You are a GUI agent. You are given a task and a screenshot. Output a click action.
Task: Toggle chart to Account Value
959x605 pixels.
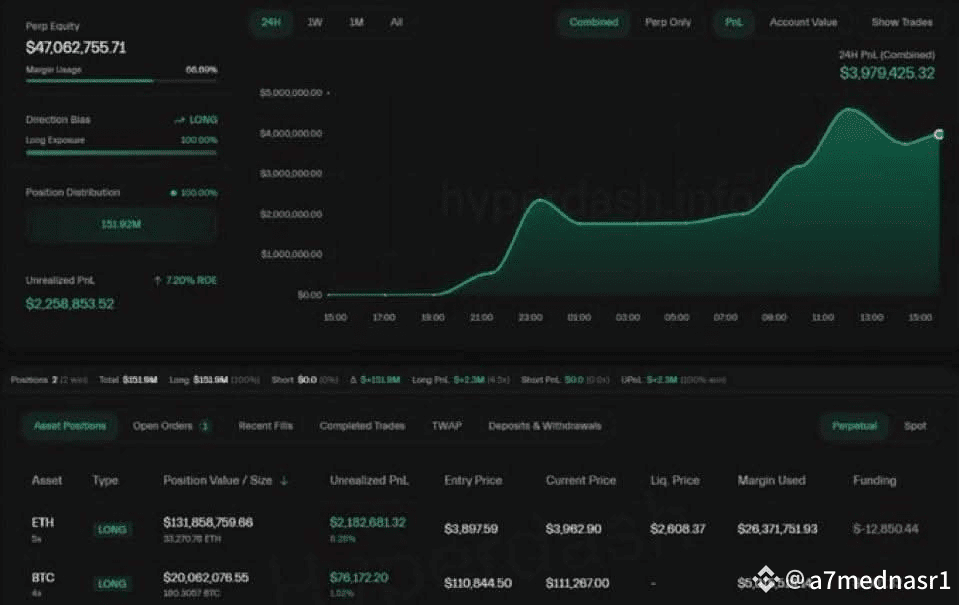[803, 22]
